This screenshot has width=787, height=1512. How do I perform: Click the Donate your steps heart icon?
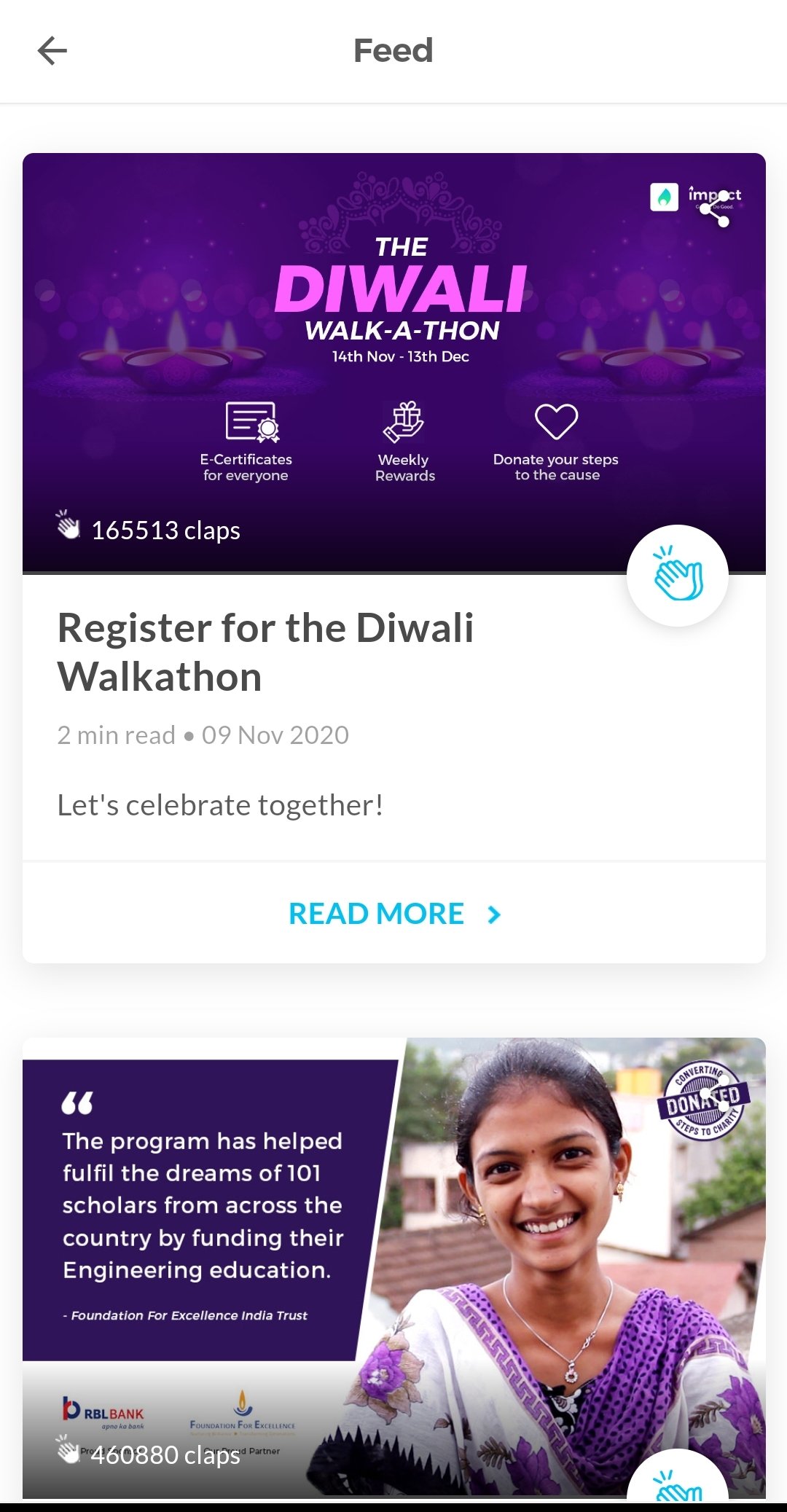tap(556, 422)
